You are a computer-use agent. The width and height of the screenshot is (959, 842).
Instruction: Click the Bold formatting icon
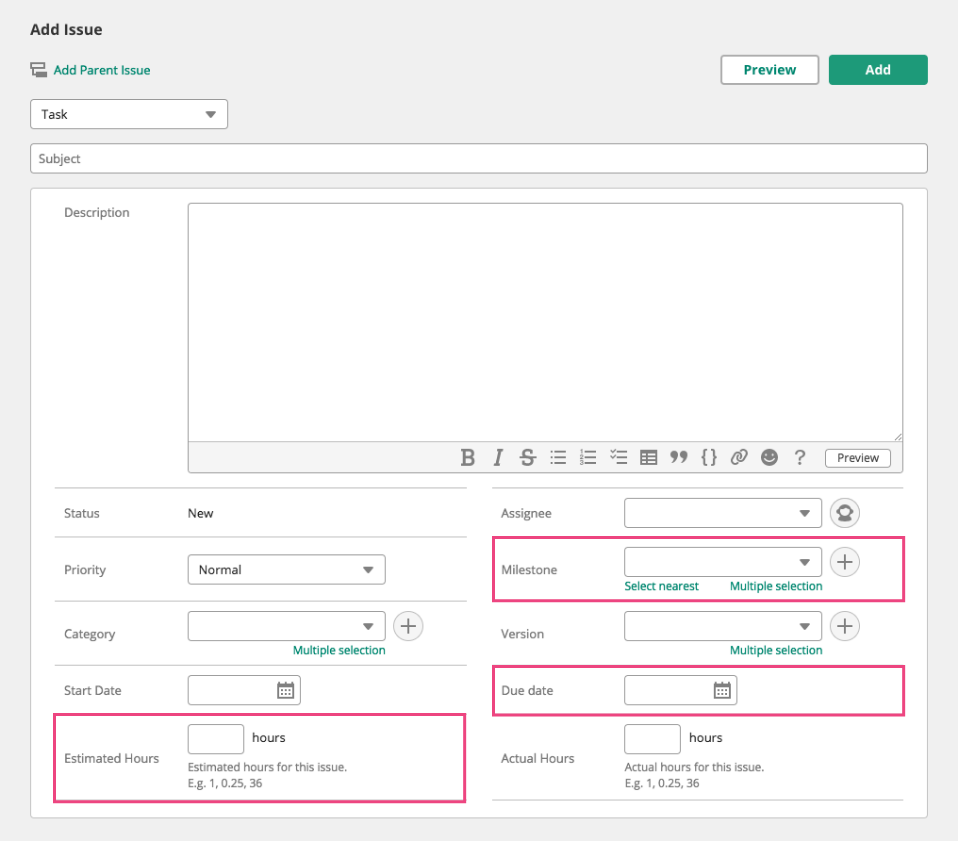click(468, 457)
